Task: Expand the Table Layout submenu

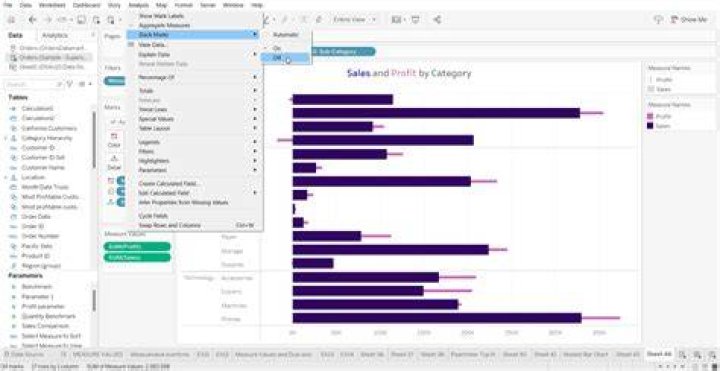Action: pyautogui.click(x=194, y=128)
